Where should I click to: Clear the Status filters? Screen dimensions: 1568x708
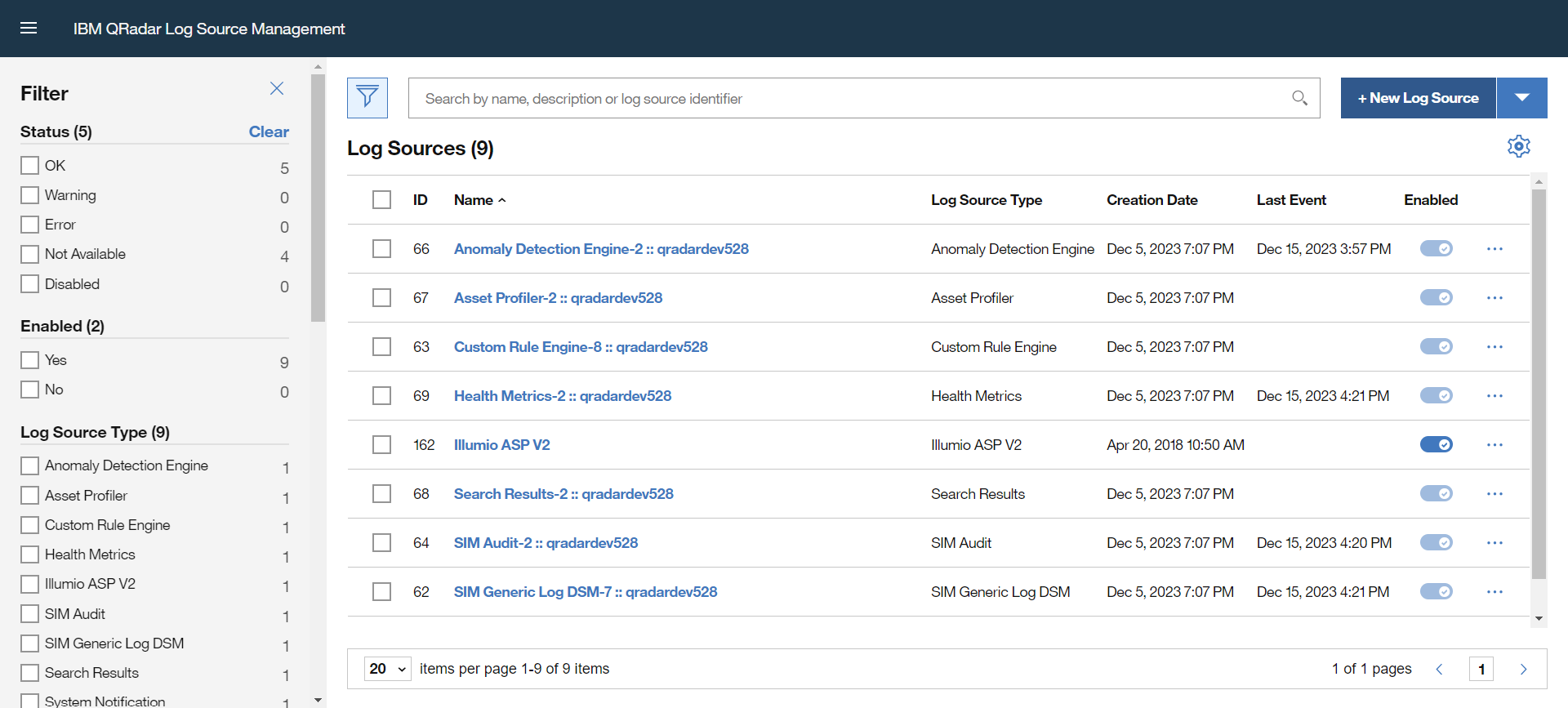pyautogui.click(x=269, y=131)
